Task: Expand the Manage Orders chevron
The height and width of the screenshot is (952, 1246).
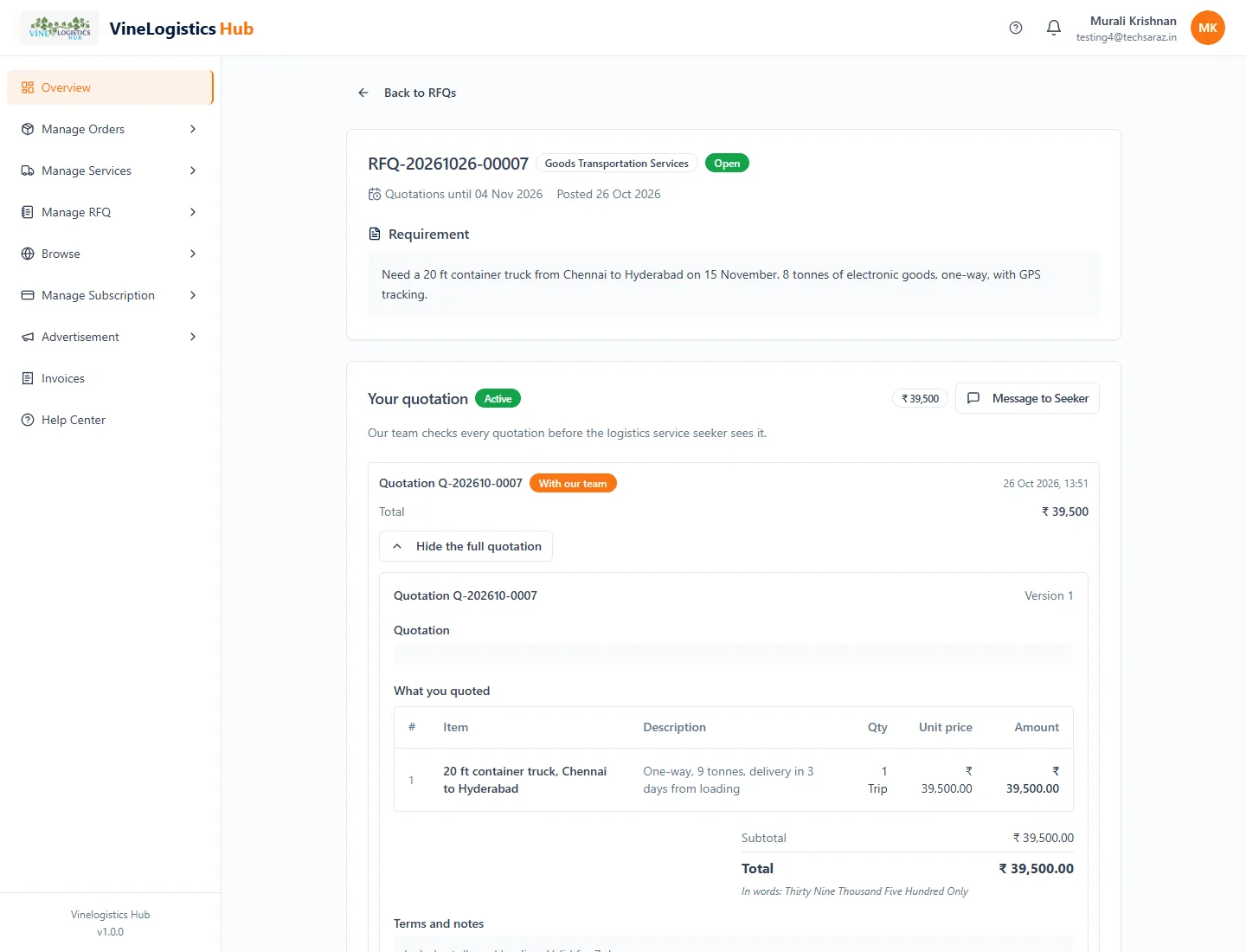Action: click(193, 129)
